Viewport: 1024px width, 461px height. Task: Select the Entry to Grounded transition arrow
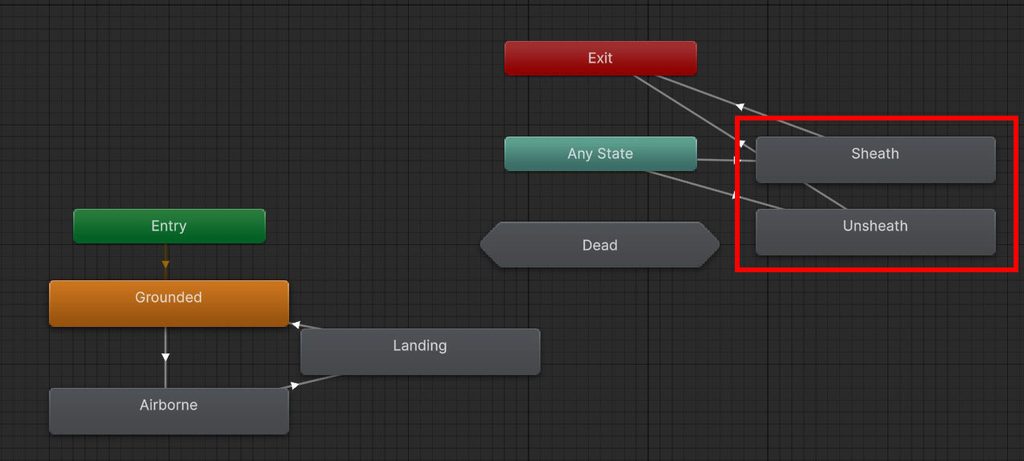165,264
